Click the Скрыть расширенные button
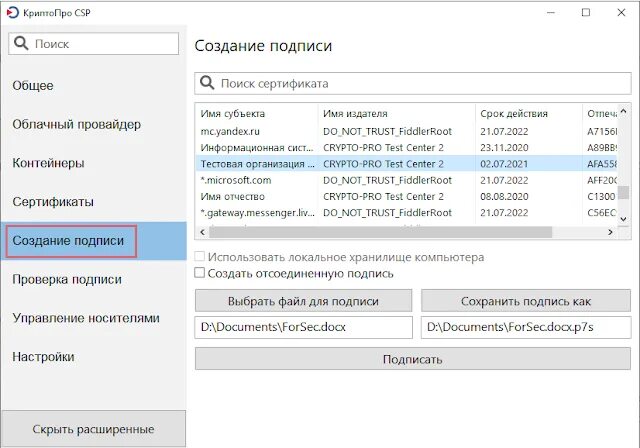The image size is (640, 448). [x=93, y=429]
